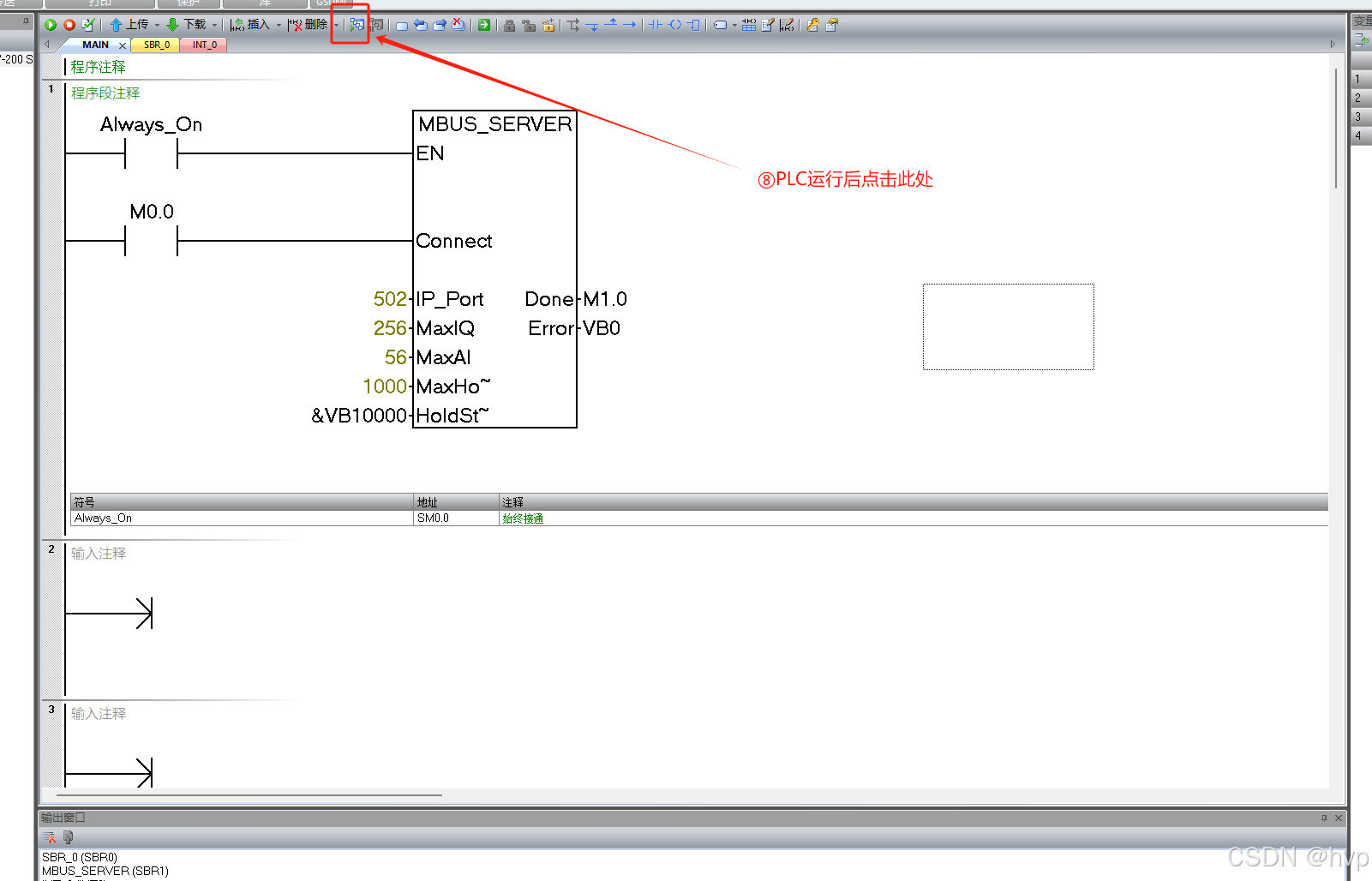1372x881 pixels.
Task: Toggle a bookmark in the program editor
Action: point(402,25)
